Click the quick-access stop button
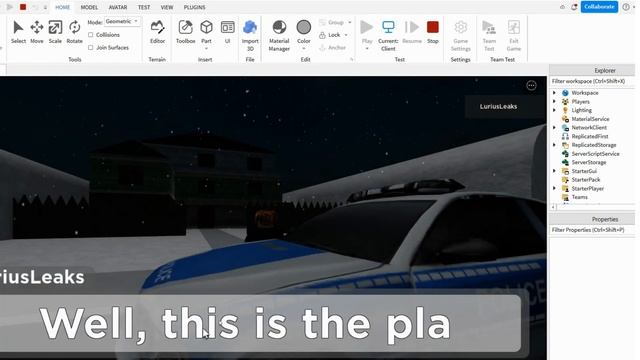Image resolution: width=640 pixels, height=360 pixels. point(23,7)
